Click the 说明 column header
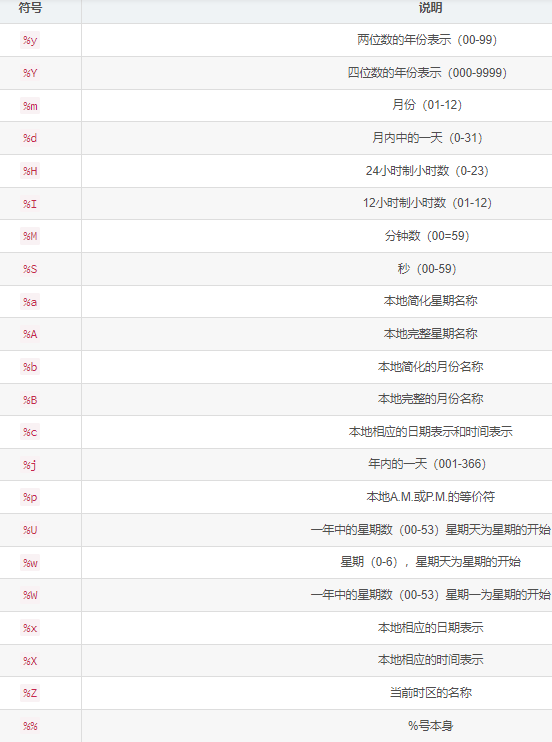 coord(430,8)
